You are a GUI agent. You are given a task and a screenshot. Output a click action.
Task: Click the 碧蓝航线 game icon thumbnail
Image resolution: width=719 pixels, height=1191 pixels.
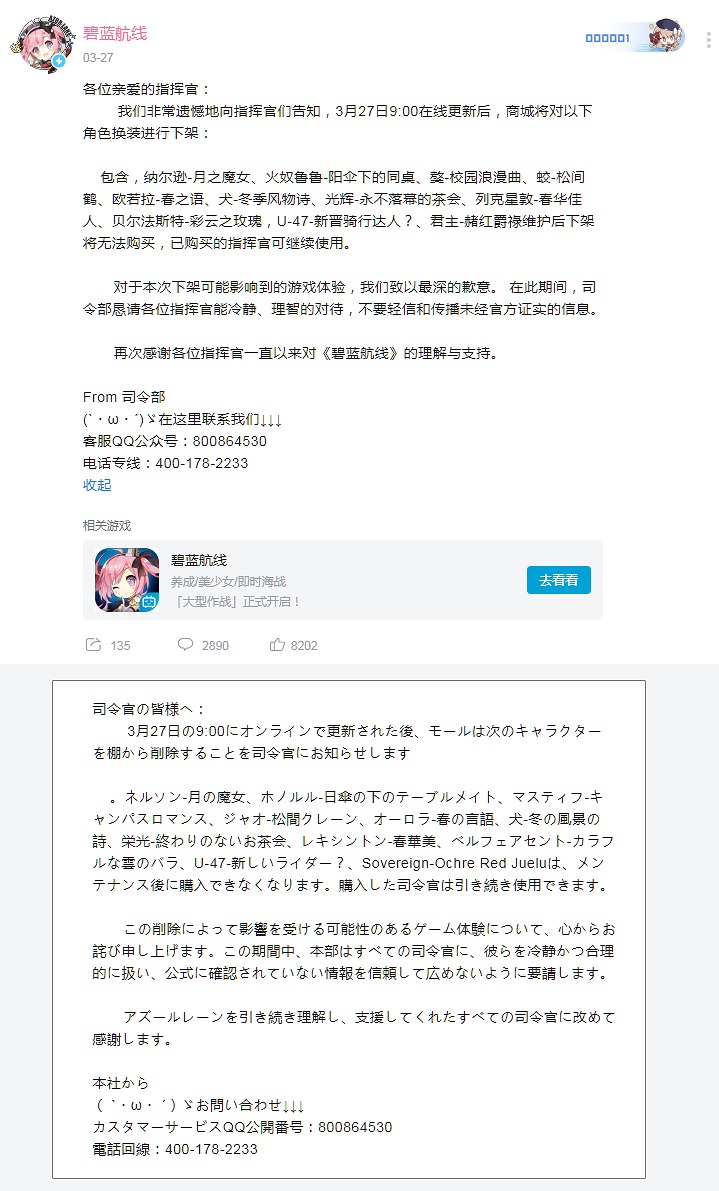(127, 580)
